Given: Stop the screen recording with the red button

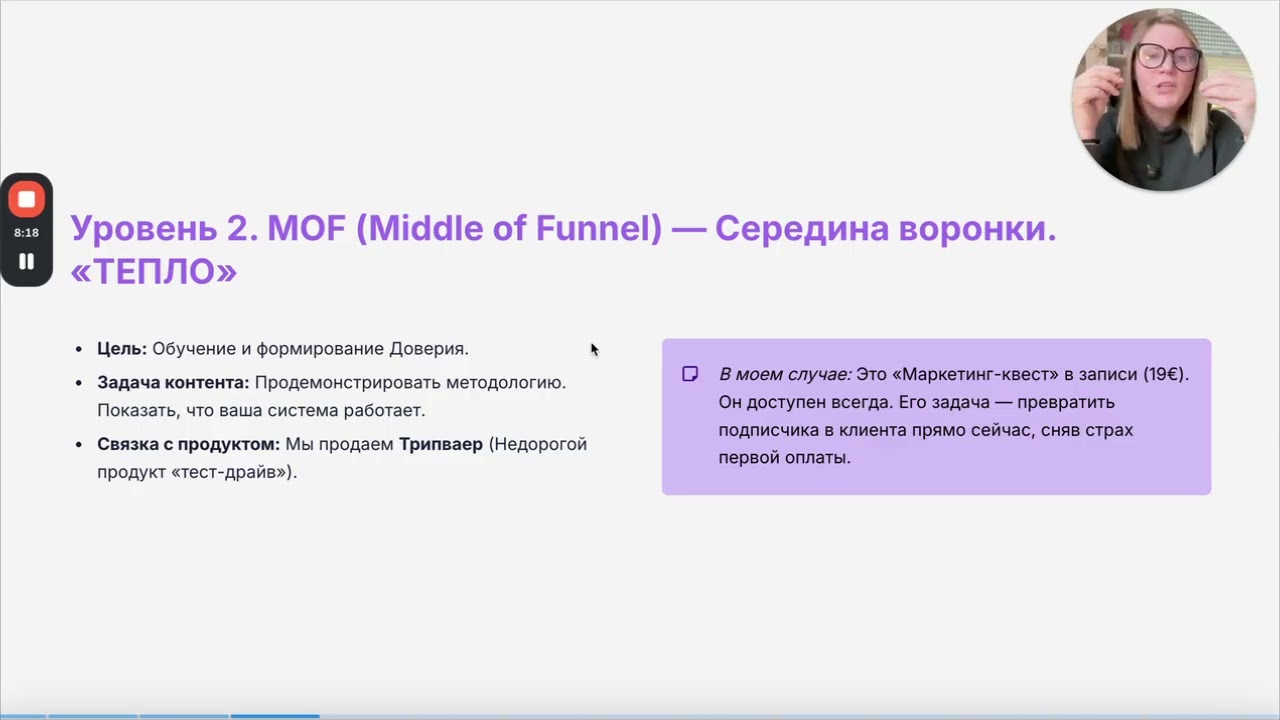Looking at the screenshot, I should 26,199.
